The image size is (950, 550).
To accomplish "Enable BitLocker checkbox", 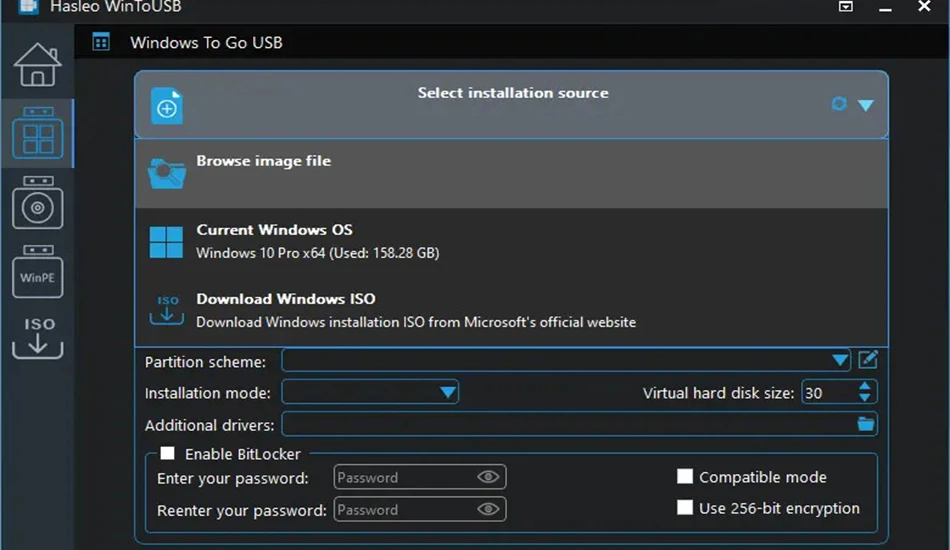I will [x=168, y=454].
